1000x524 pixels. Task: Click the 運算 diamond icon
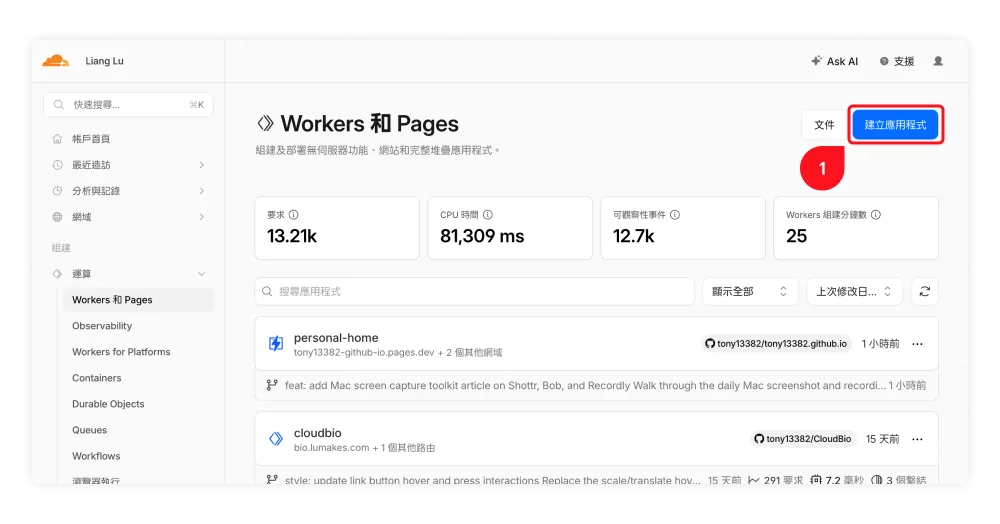coord(57,274)
